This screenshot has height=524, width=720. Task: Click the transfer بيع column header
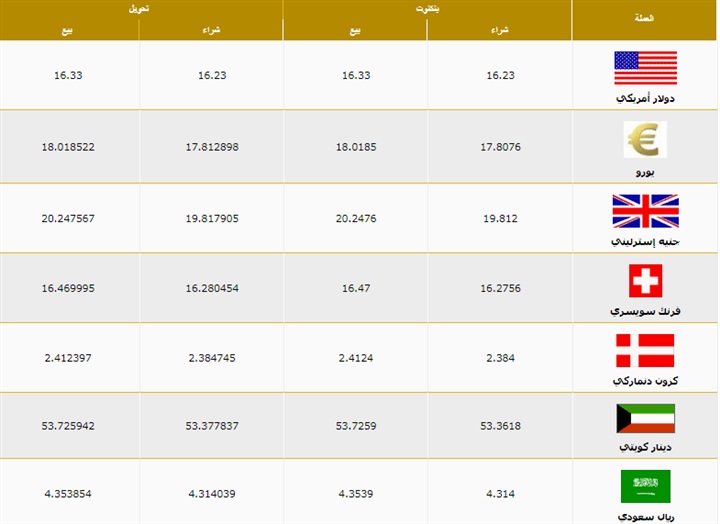(70, 30)
